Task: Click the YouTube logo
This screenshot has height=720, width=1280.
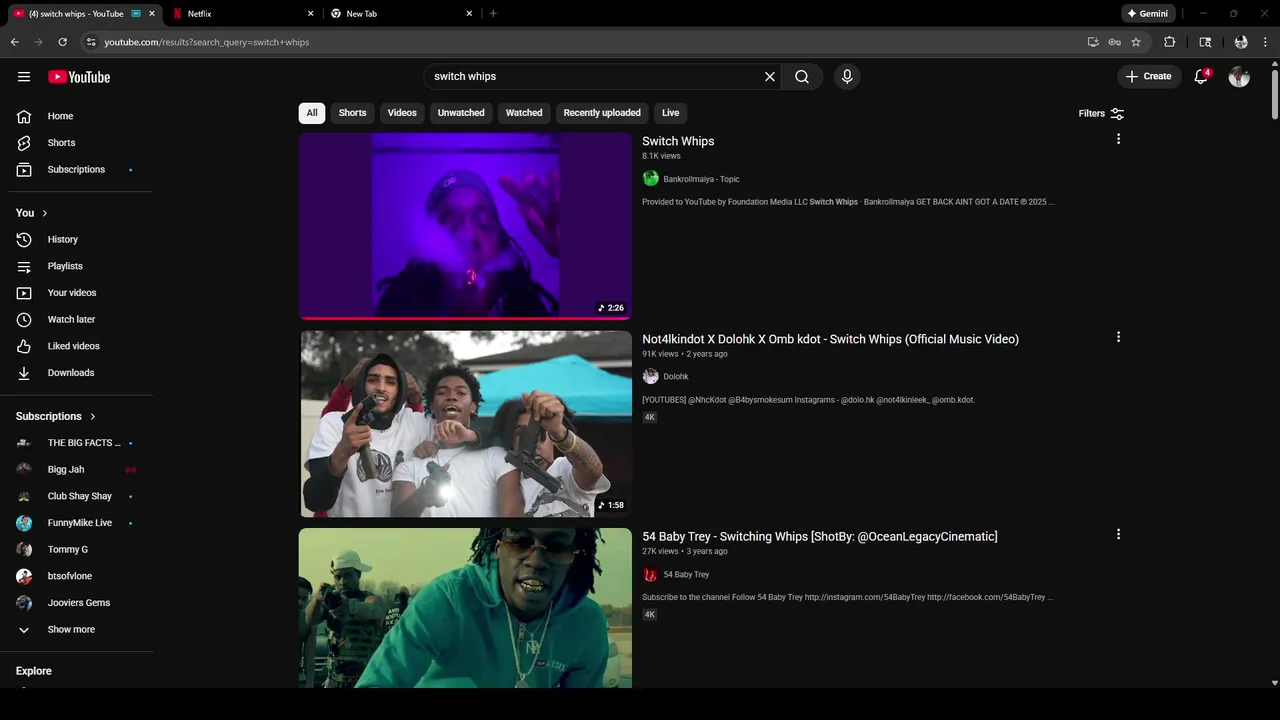Action: pos(79,77)
